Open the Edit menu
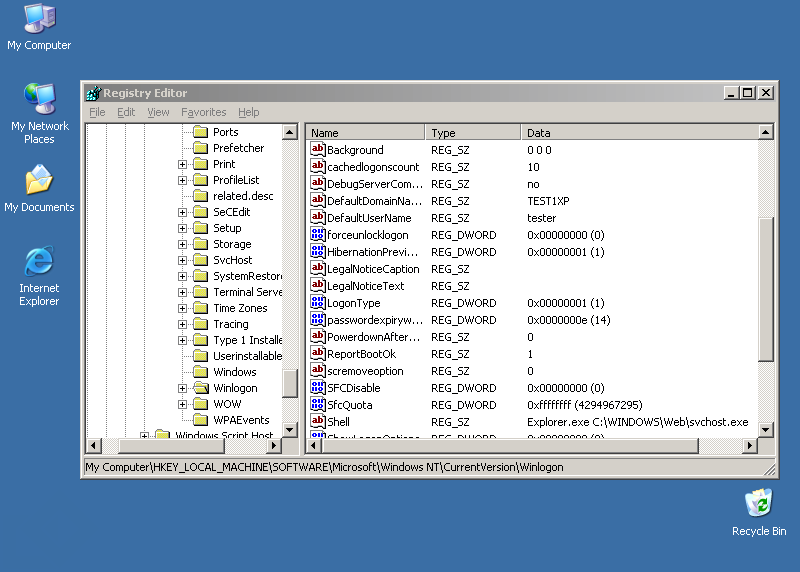This screenshot has height=572, width=800. 126,112
